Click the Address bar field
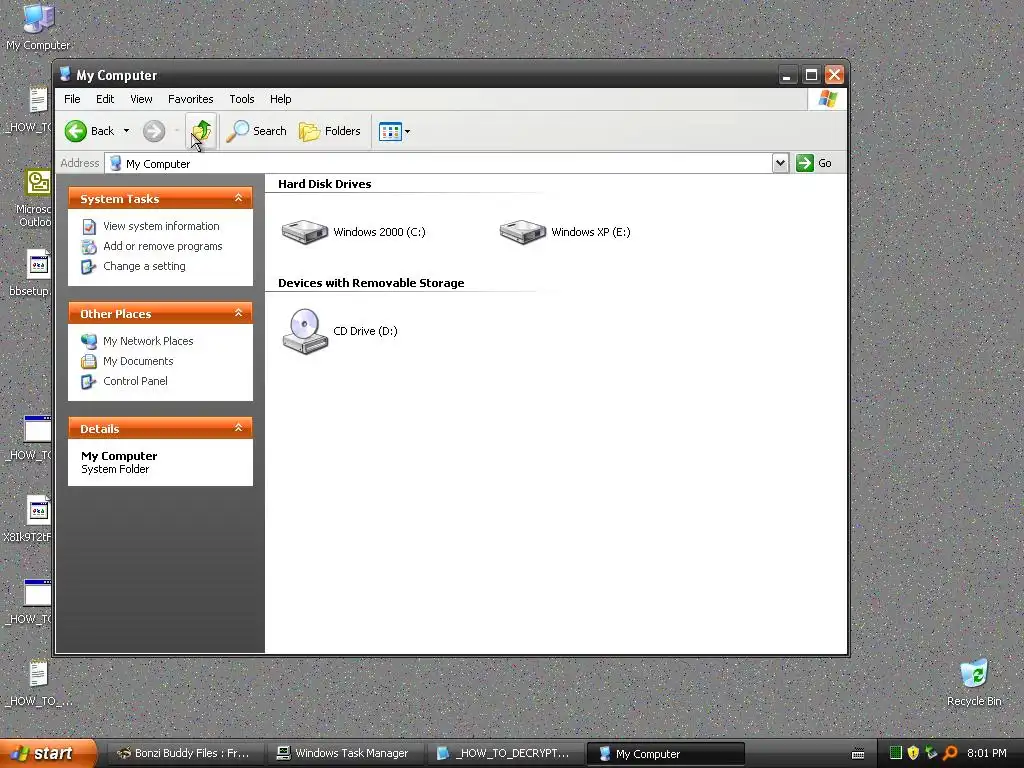Viewport: 1024px width, 768px height. (x=439, y=163)
